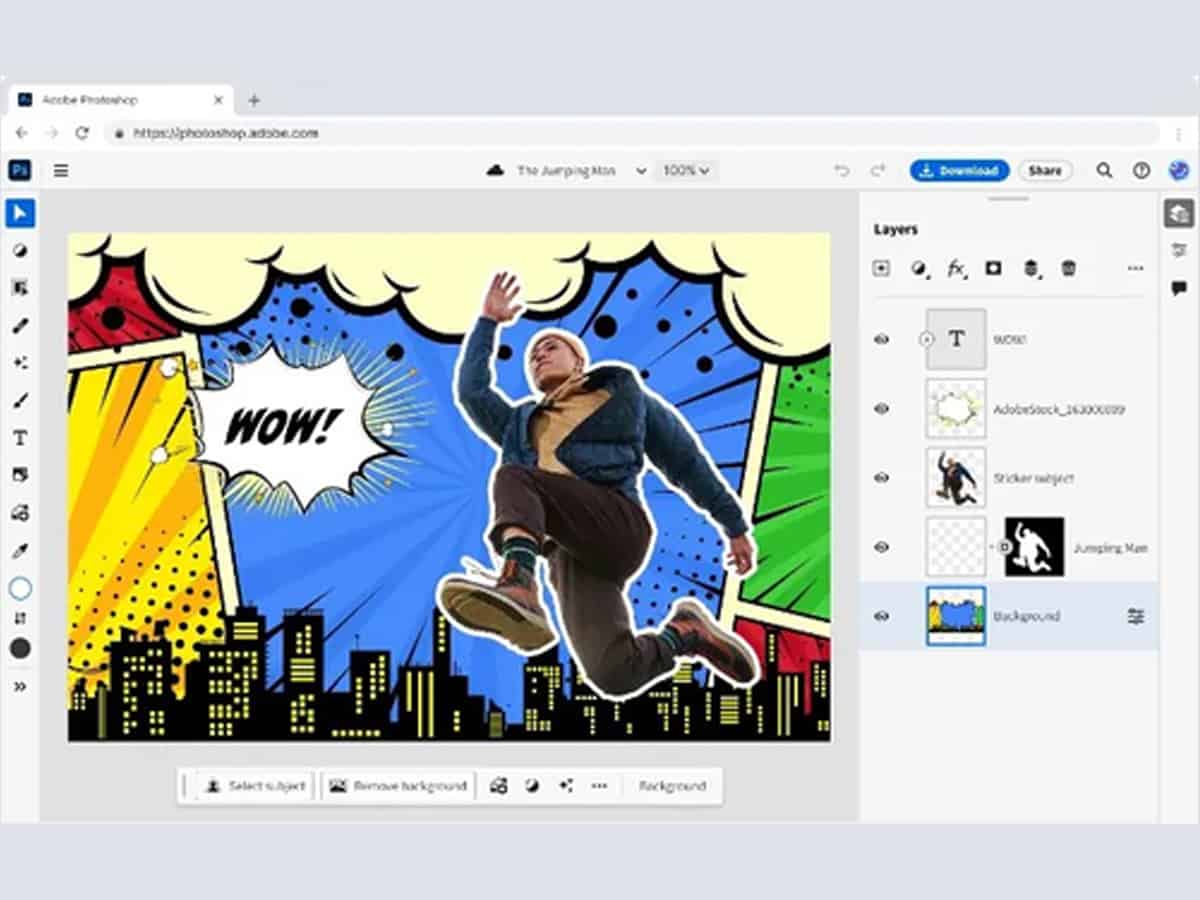Screen dimensions: 1200x900
Task: Open Layers panel more options ellipsis
Action: click(1135, 268)
